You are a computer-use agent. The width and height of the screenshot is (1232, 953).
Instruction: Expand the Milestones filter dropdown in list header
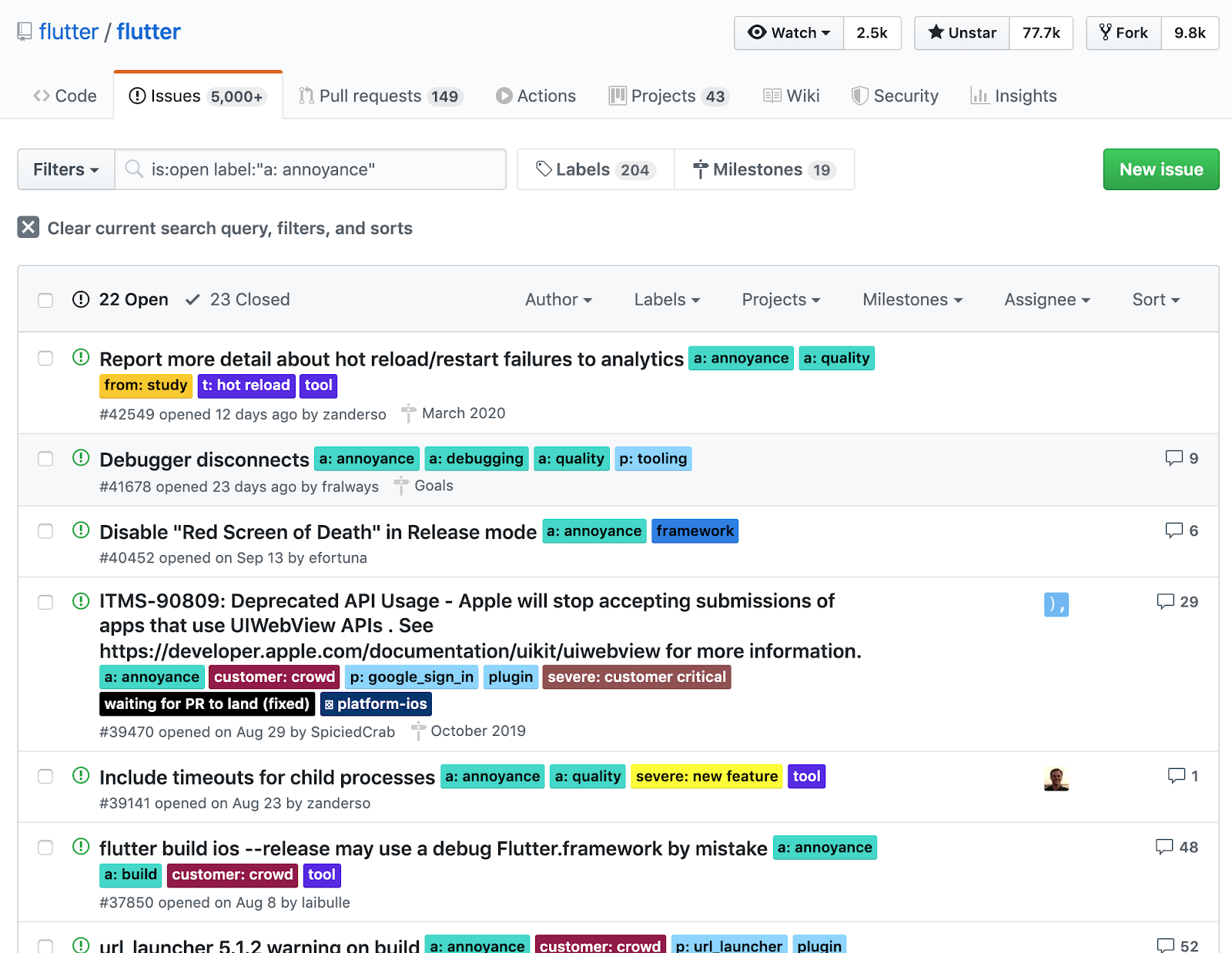912,299
